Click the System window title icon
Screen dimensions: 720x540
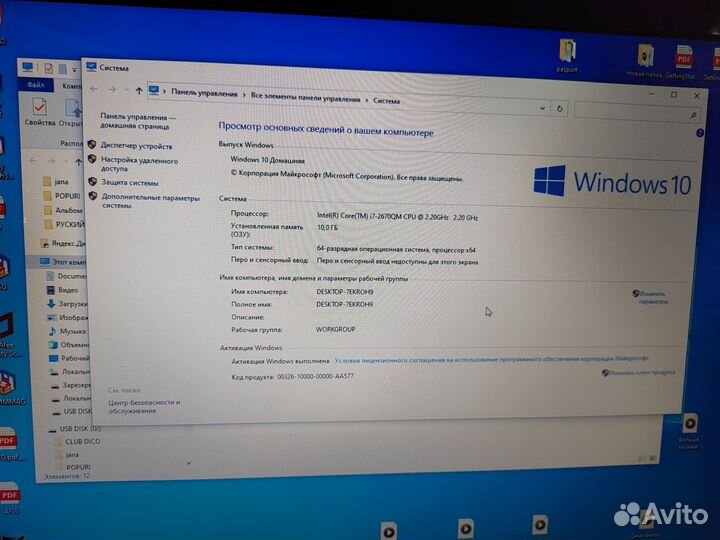[91, 67]
